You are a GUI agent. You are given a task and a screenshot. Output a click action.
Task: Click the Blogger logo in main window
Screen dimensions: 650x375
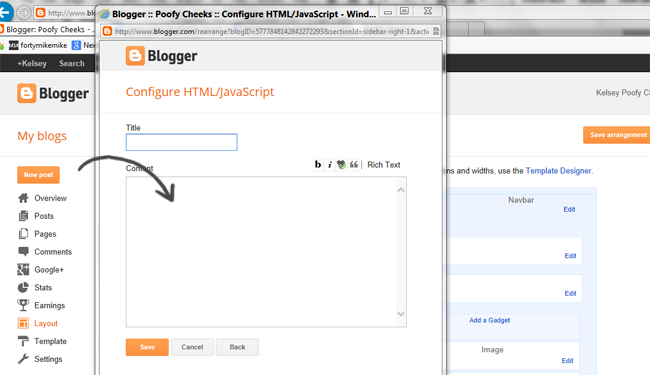tap(53, 94)
